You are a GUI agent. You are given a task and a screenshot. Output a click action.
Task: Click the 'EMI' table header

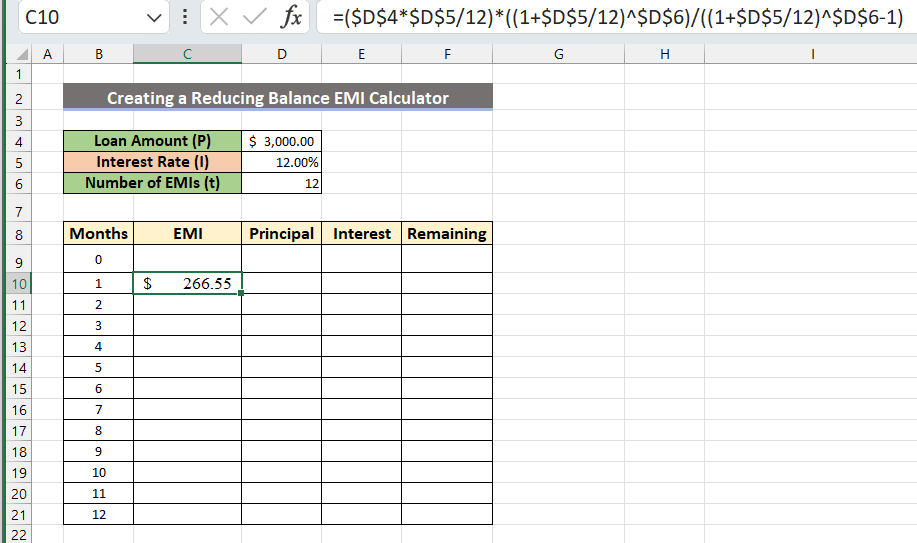(187, 233)
